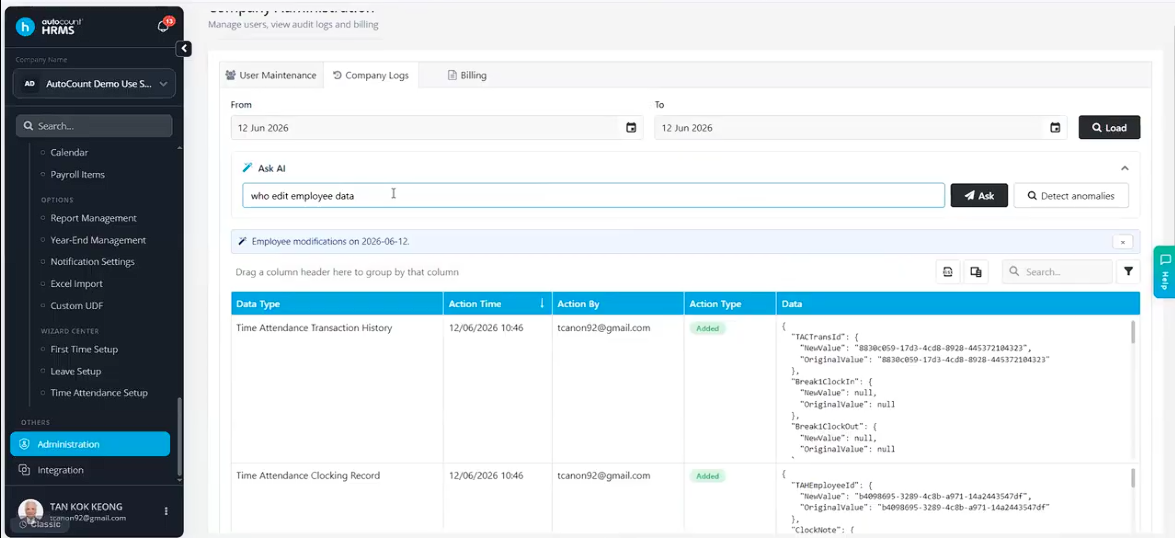Open the notifications bell icon
The height and width of the screenshot is (538, 1175).
163,26
